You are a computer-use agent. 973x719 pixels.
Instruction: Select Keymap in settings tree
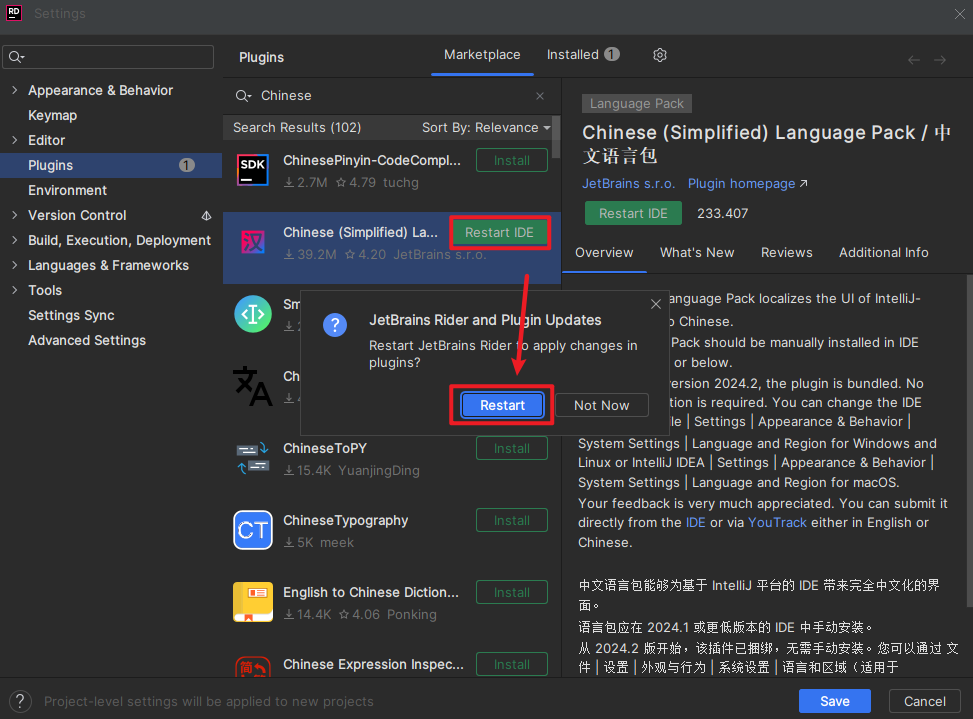[53, 115]
